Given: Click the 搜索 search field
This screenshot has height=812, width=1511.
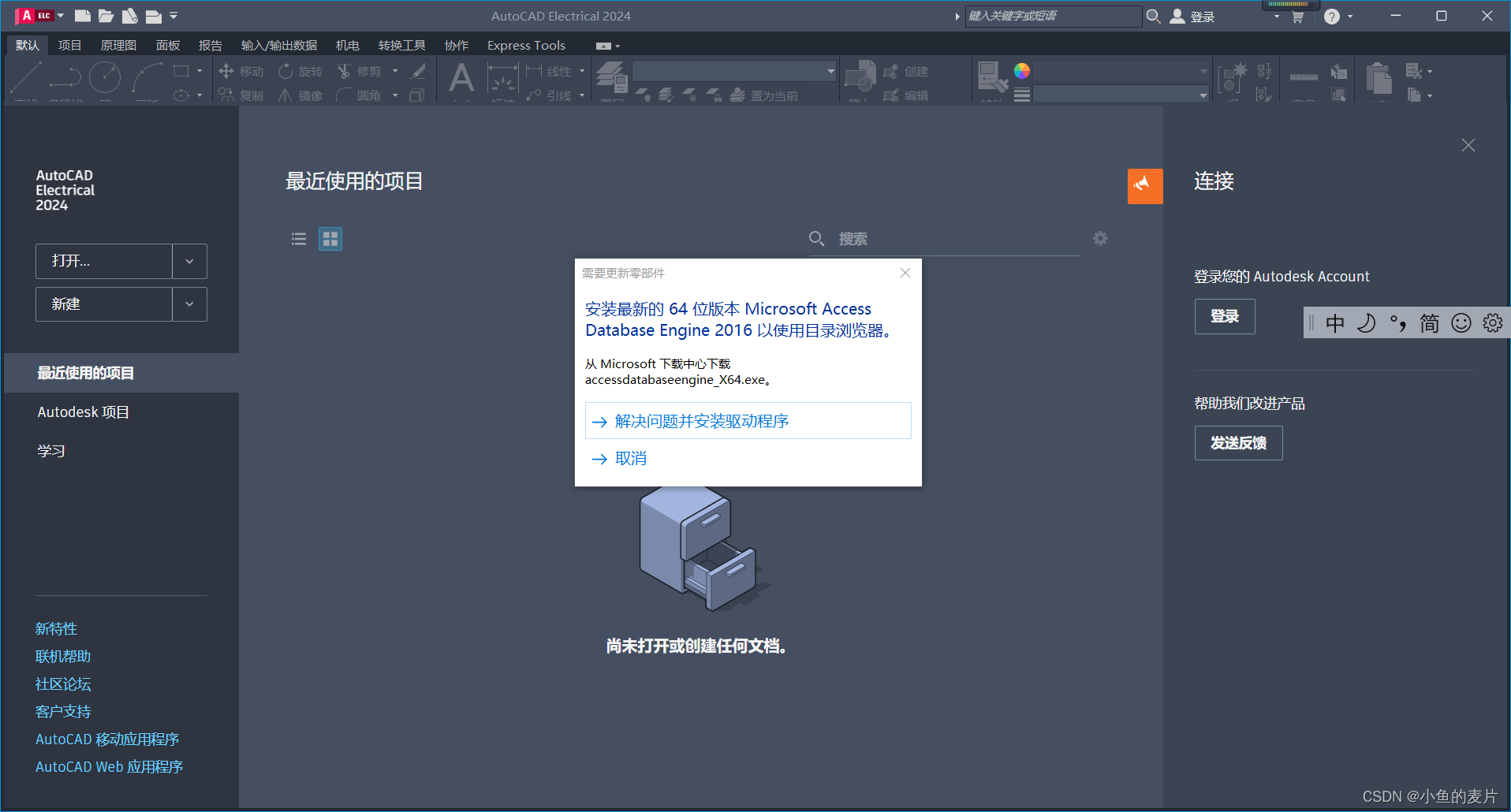Looking at the screenshot, I should pos(907,238).
